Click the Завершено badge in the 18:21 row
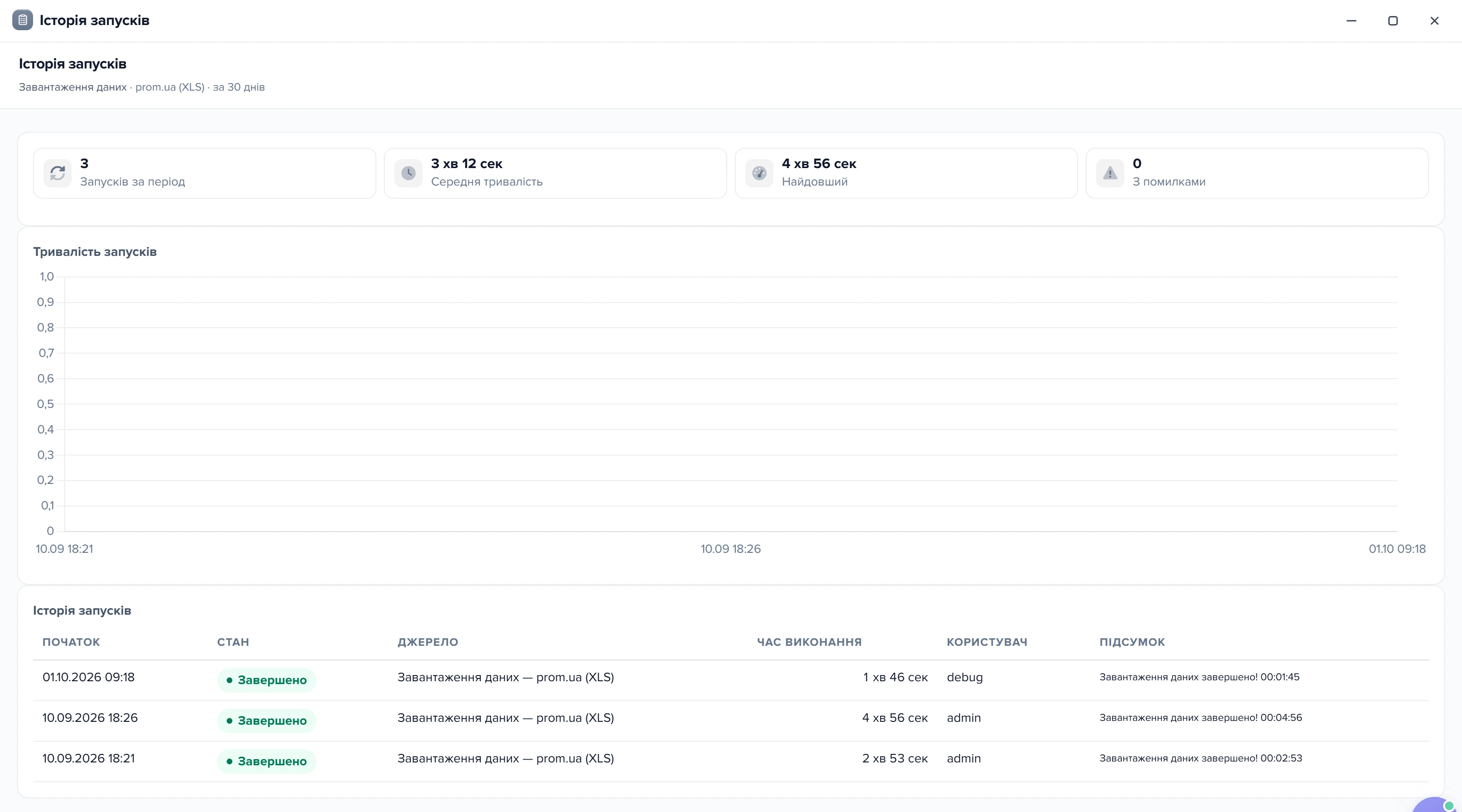Viewport: 1462px width, 812px height. tap(266, 761)
